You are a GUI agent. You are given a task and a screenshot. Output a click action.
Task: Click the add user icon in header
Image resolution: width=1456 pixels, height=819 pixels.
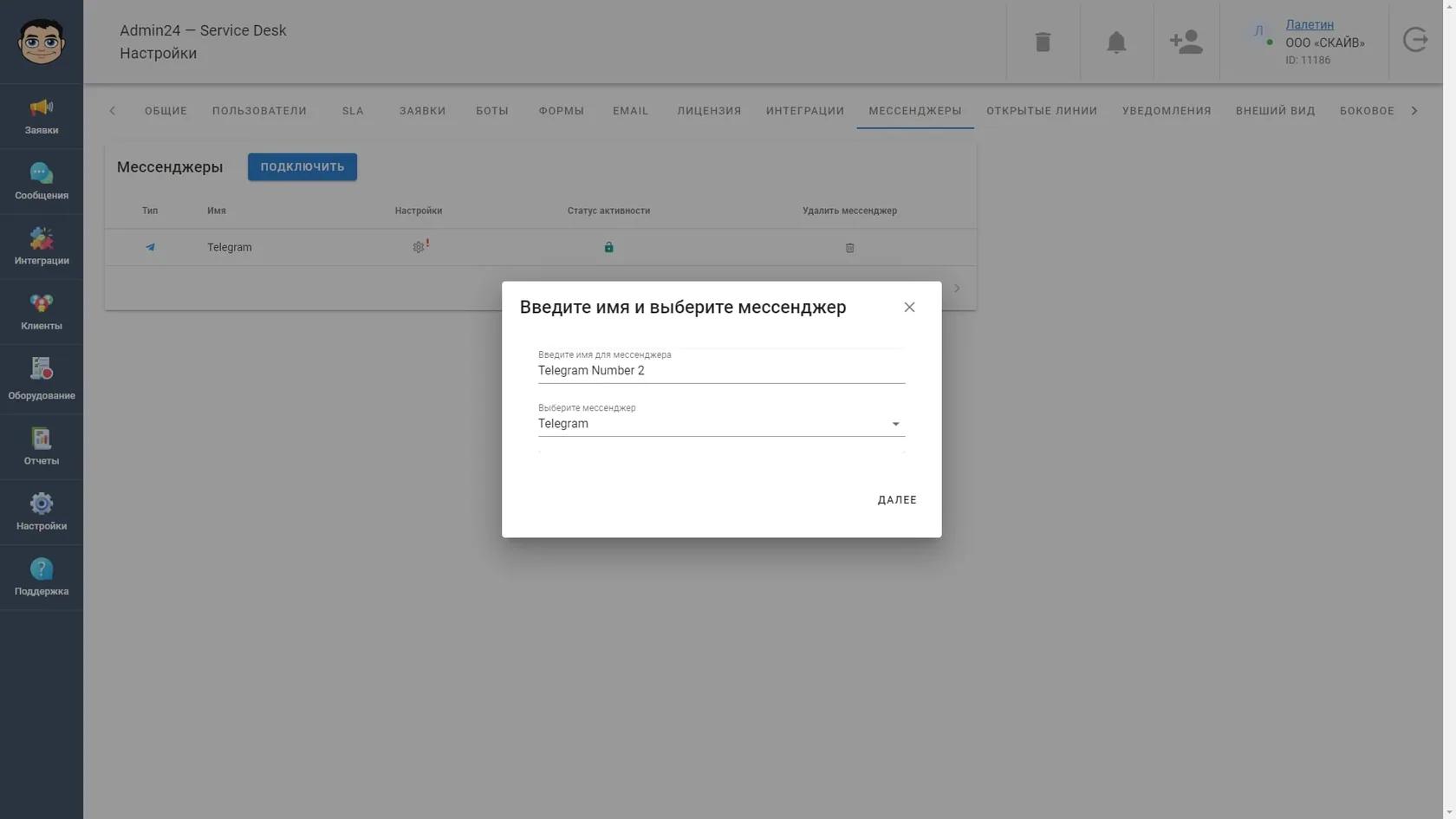(1186, 42)
